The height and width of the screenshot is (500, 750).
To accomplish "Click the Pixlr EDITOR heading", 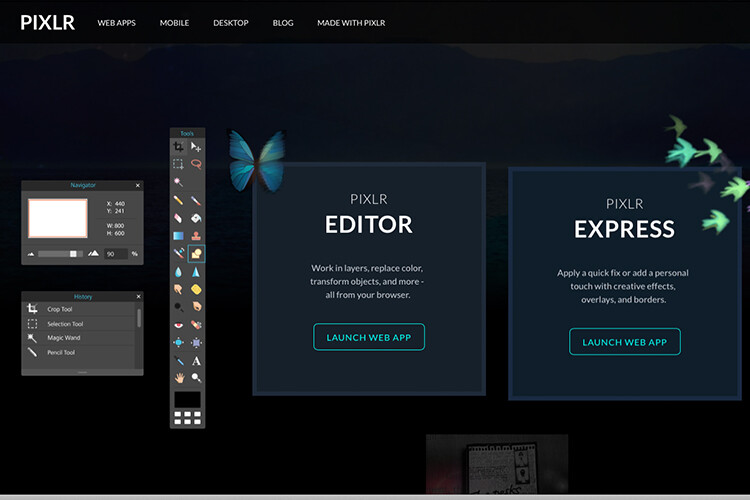I will pyautogui.click(x=368, y=224).
